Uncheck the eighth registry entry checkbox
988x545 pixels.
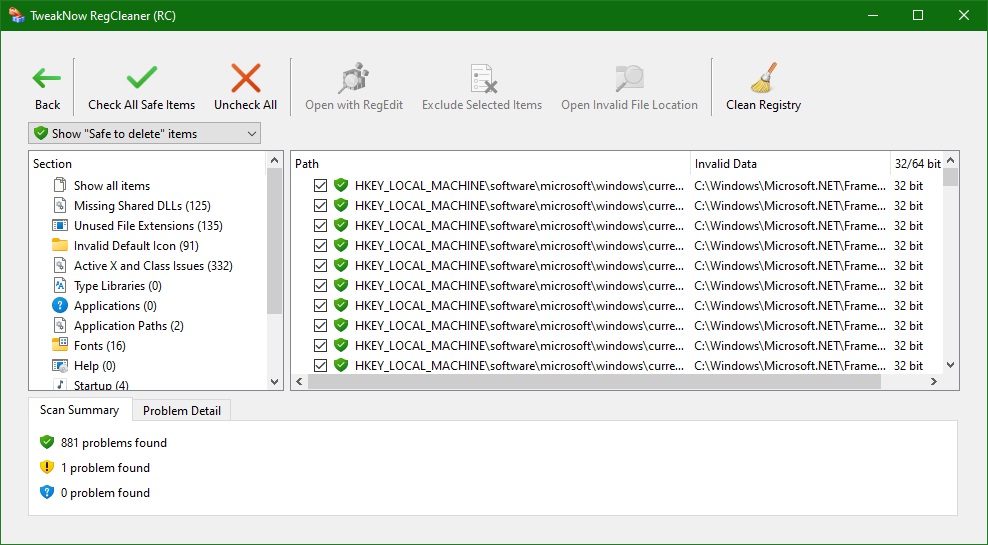tap(320, 326)
